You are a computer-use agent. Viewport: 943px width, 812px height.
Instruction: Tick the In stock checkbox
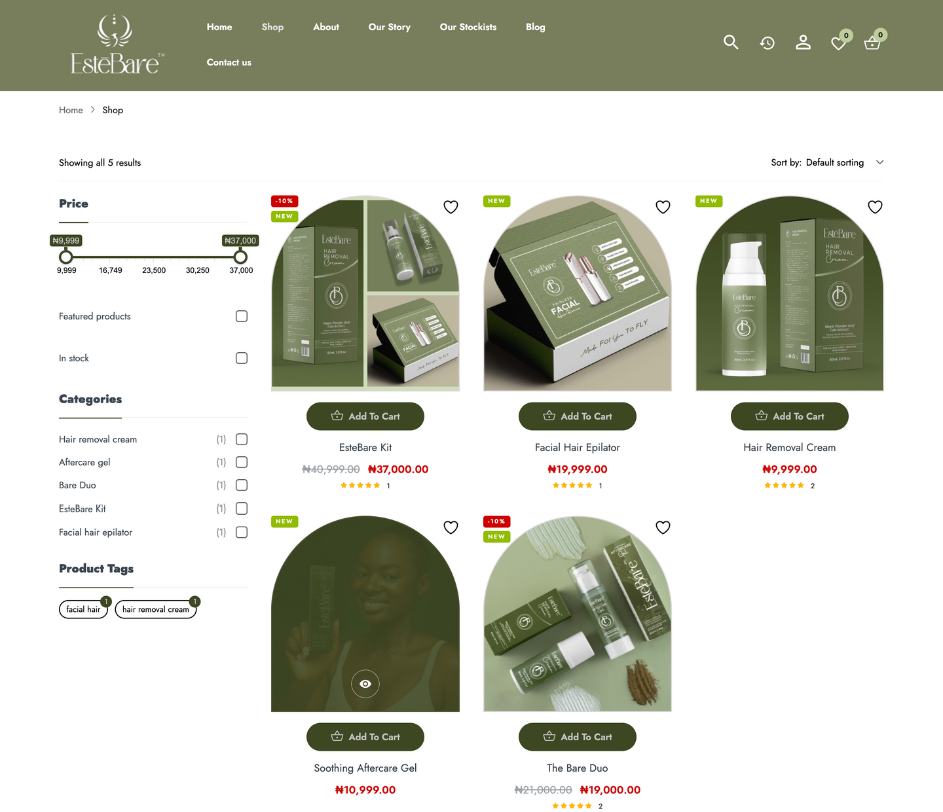(x=241, y=358)
